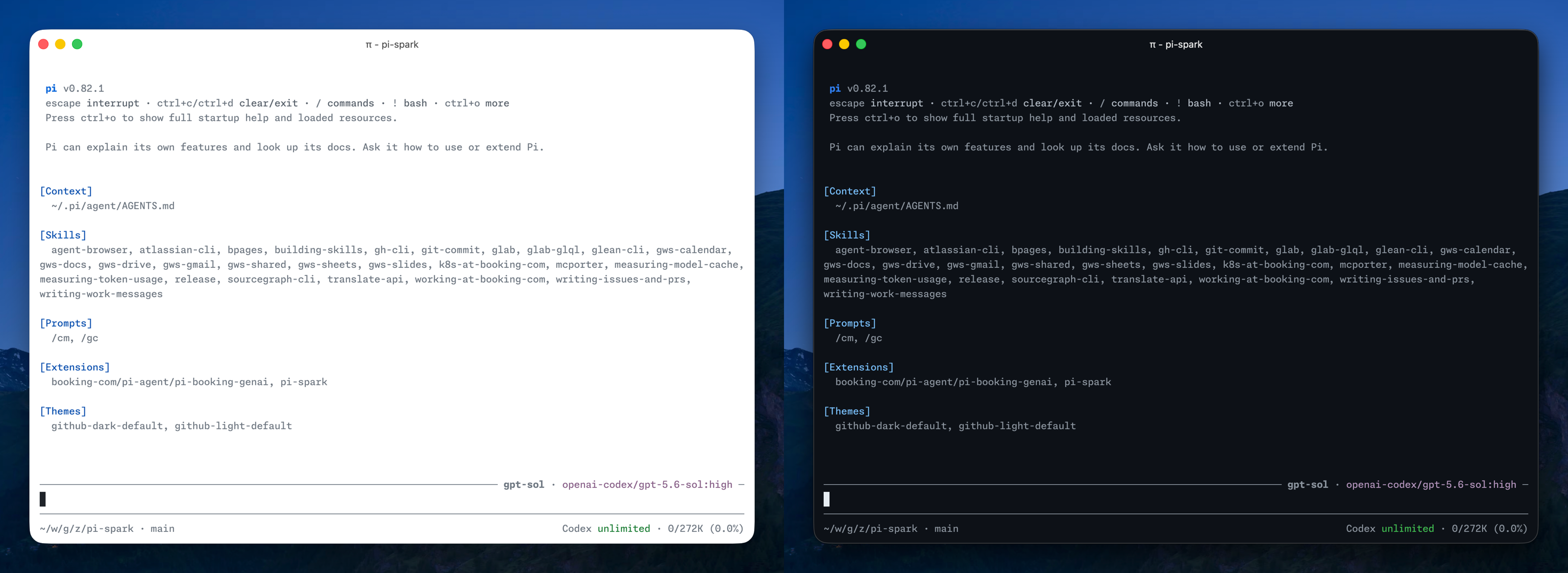Click the [Themes] heading in light window
The image size is (1568, 573).
coord(63,411)
